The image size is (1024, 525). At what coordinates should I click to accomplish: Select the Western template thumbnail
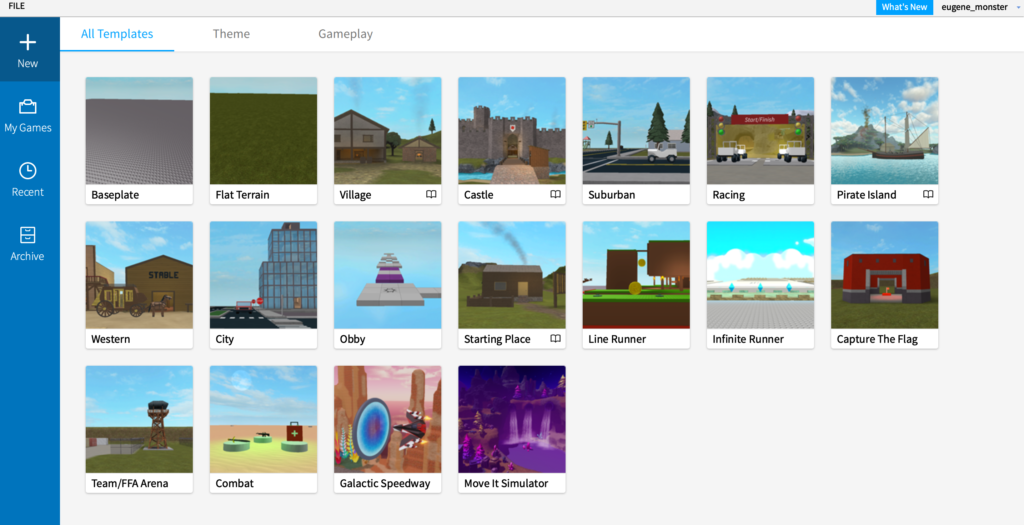click(139, 275)
